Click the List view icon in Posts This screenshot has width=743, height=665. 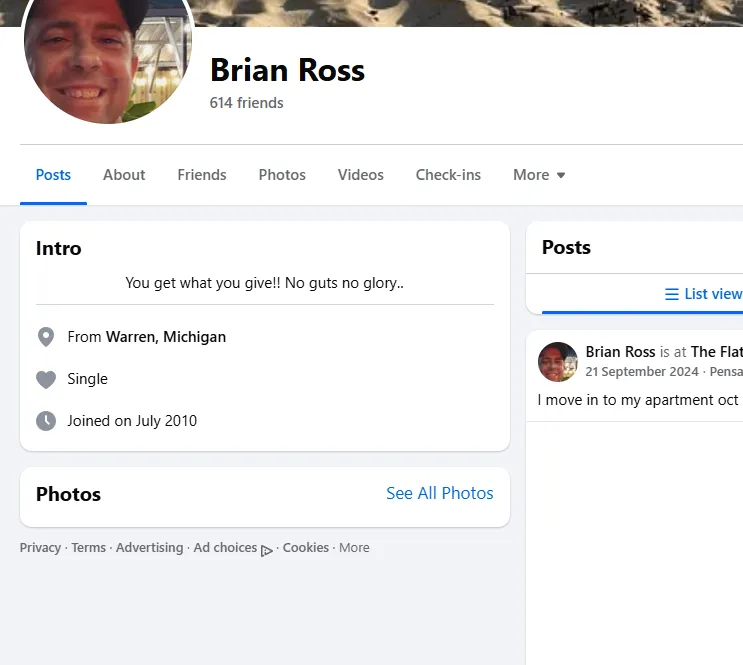tap(672, 294)
